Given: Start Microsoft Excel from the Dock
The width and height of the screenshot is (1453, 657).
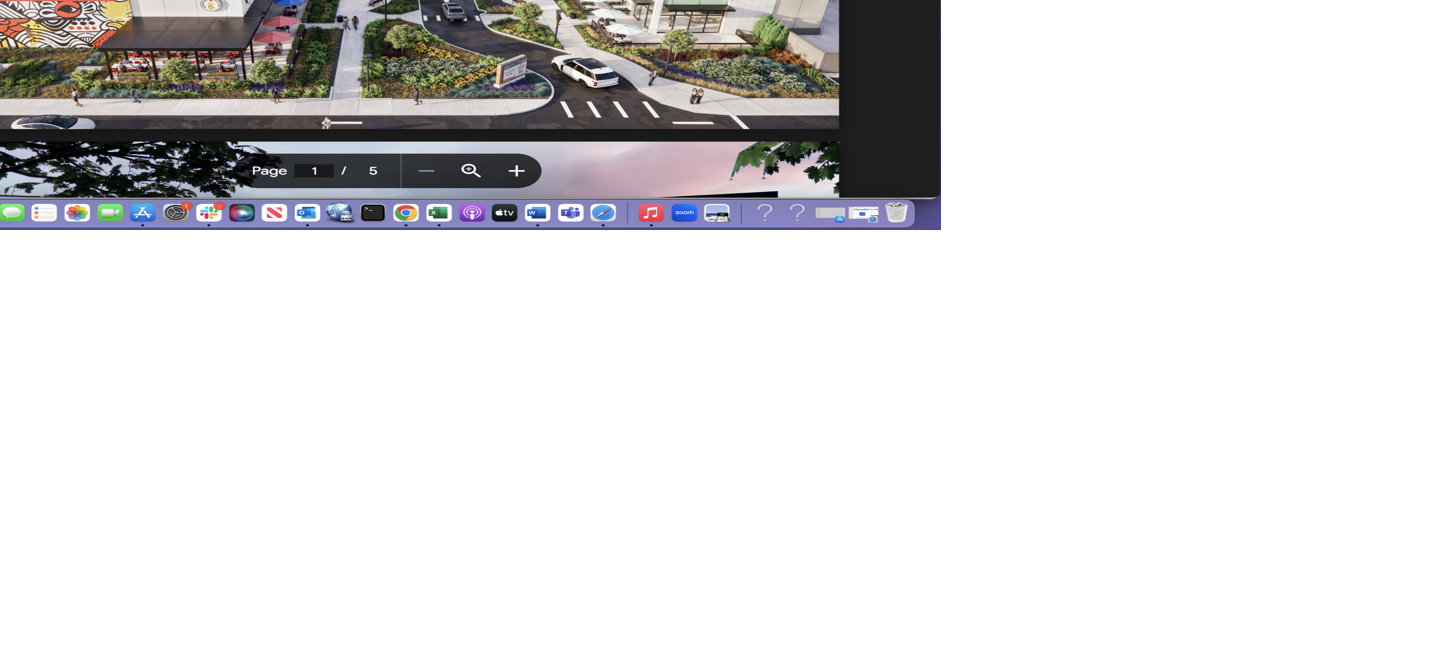Looking at the screenshot, I should (437, 212).
